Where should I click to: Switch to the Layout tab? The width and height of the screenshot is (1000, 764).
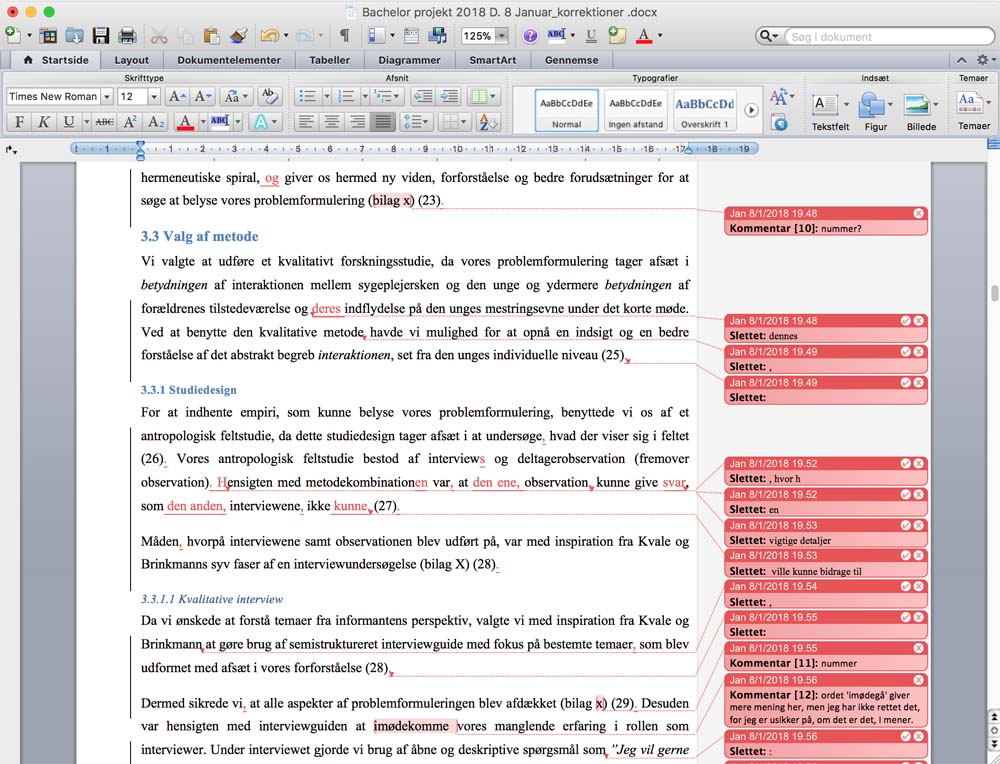(131, 60)
